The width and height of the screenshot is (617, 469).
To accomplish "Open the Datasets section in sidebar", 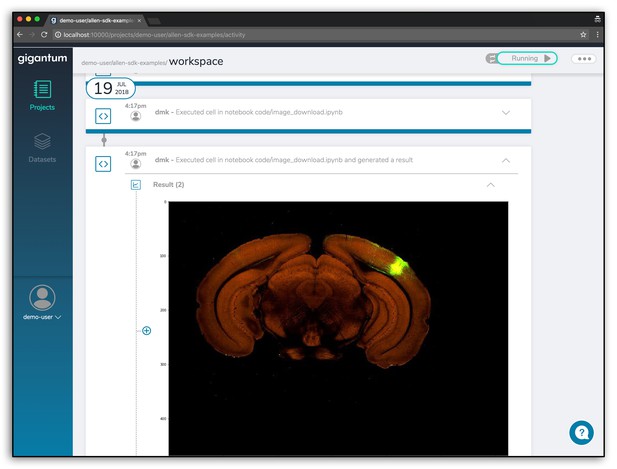I will [x=42, y=148].
